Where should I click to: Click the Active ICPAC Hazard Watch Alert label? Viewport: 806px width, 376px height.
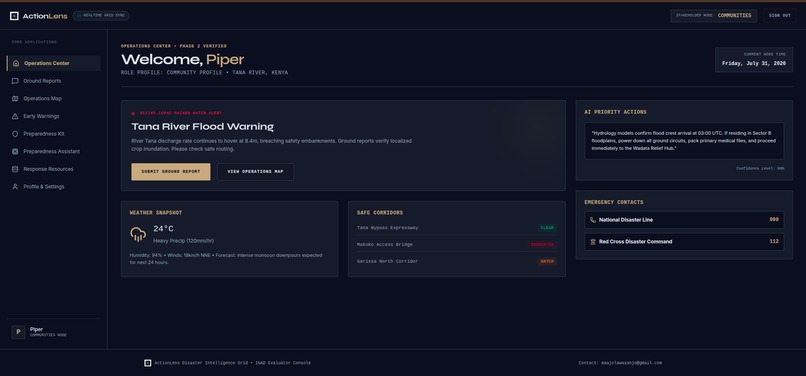pyautogui.click(x=181, y=113)
